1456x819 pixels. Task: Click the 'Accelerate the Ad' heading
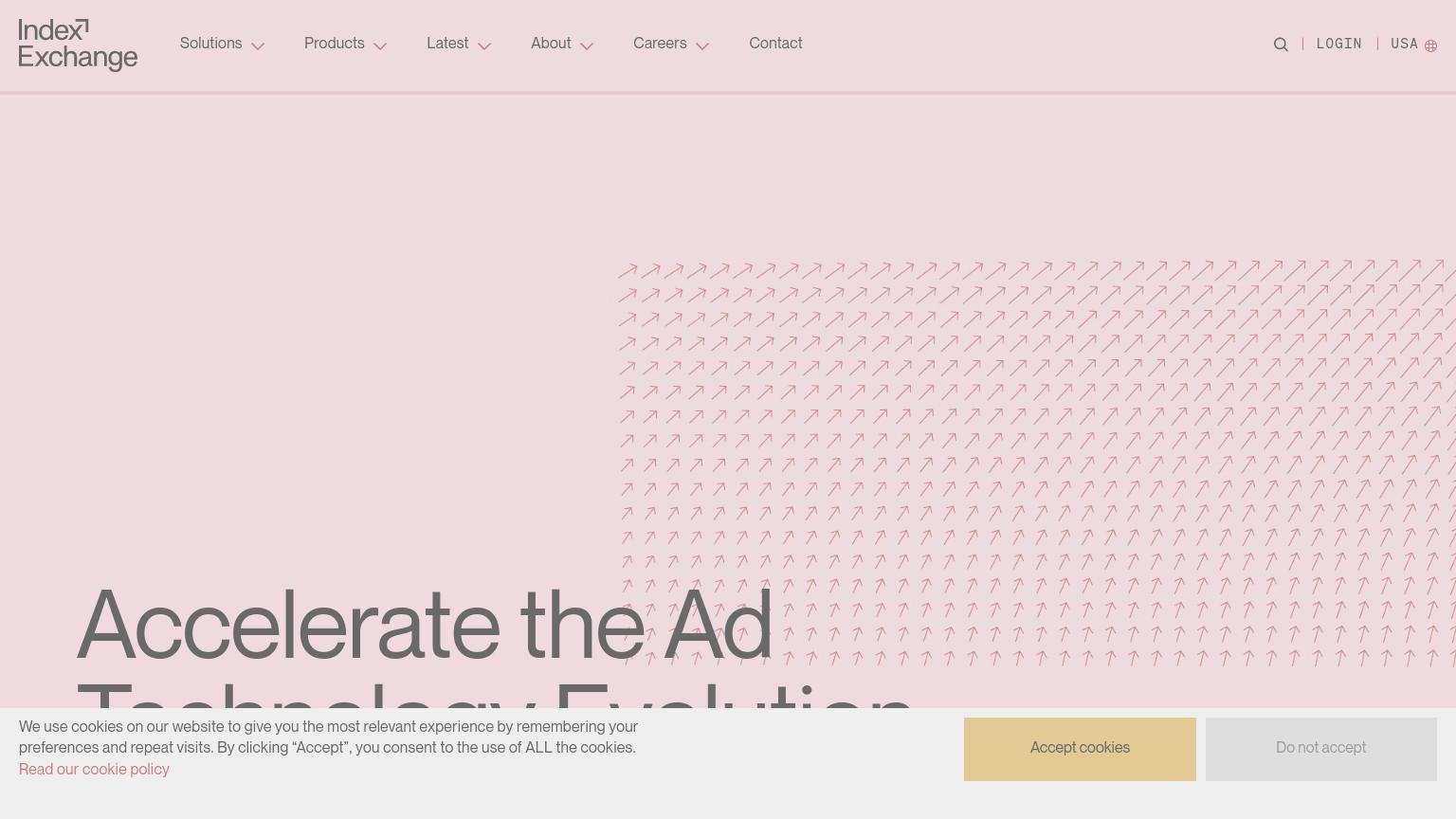pos(425,626)
